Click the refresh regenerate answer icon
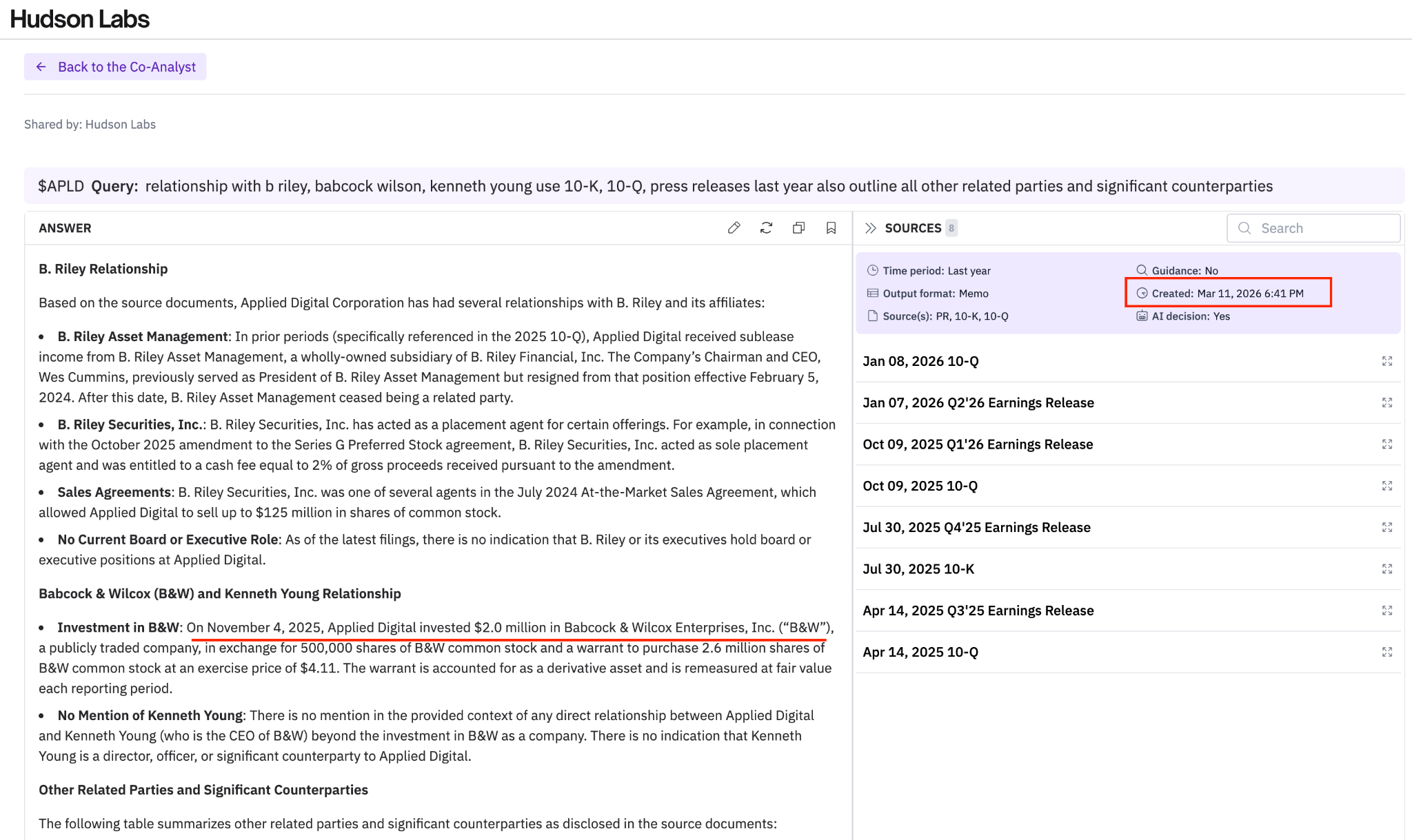Image resolution: width=1412 pixels, height=840 pixels. [766, 228]
